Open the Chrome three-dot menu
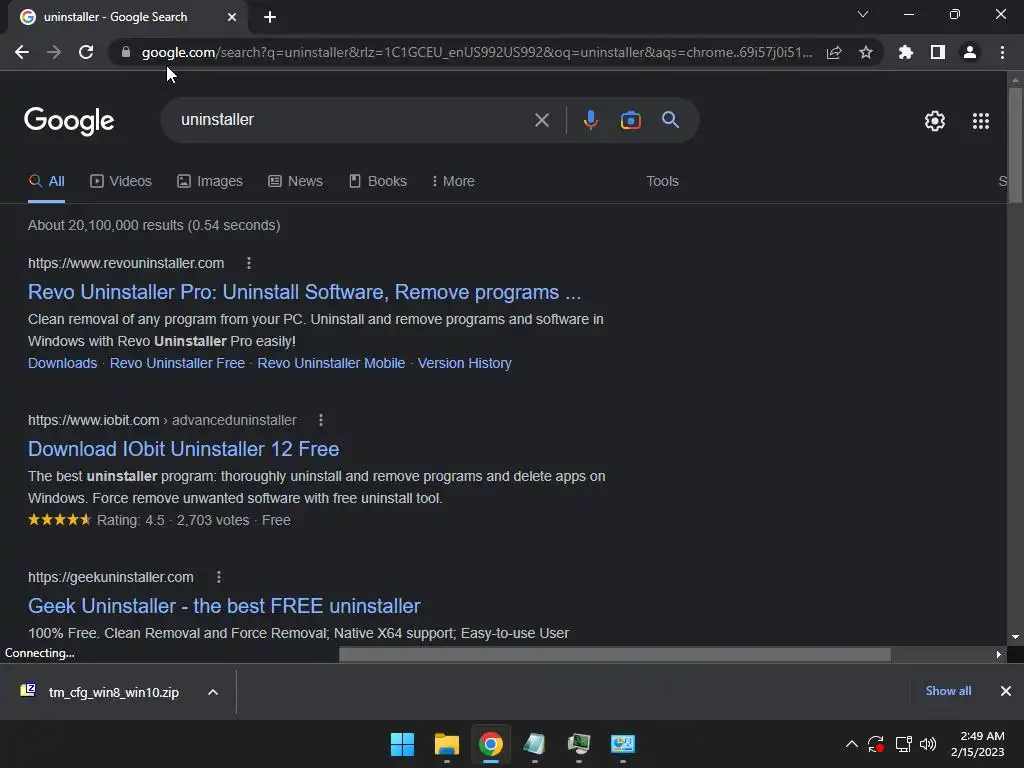This screenshot has height=768, width=1024. click(x=1002, y=52)
